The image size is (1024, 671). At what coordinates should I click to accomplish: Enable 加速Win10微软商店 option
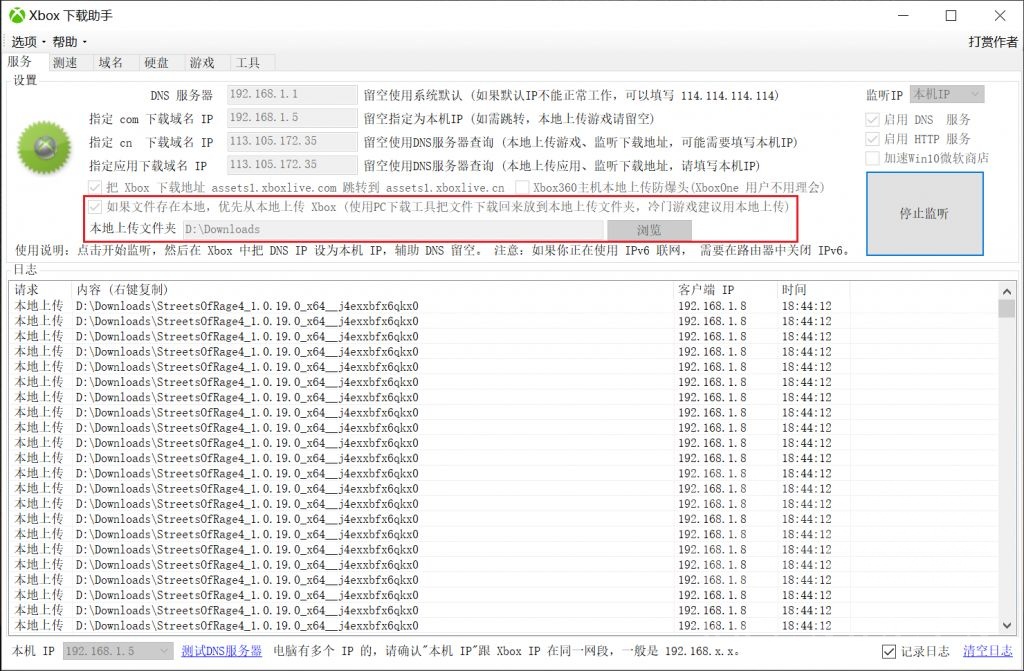point(874,158)
